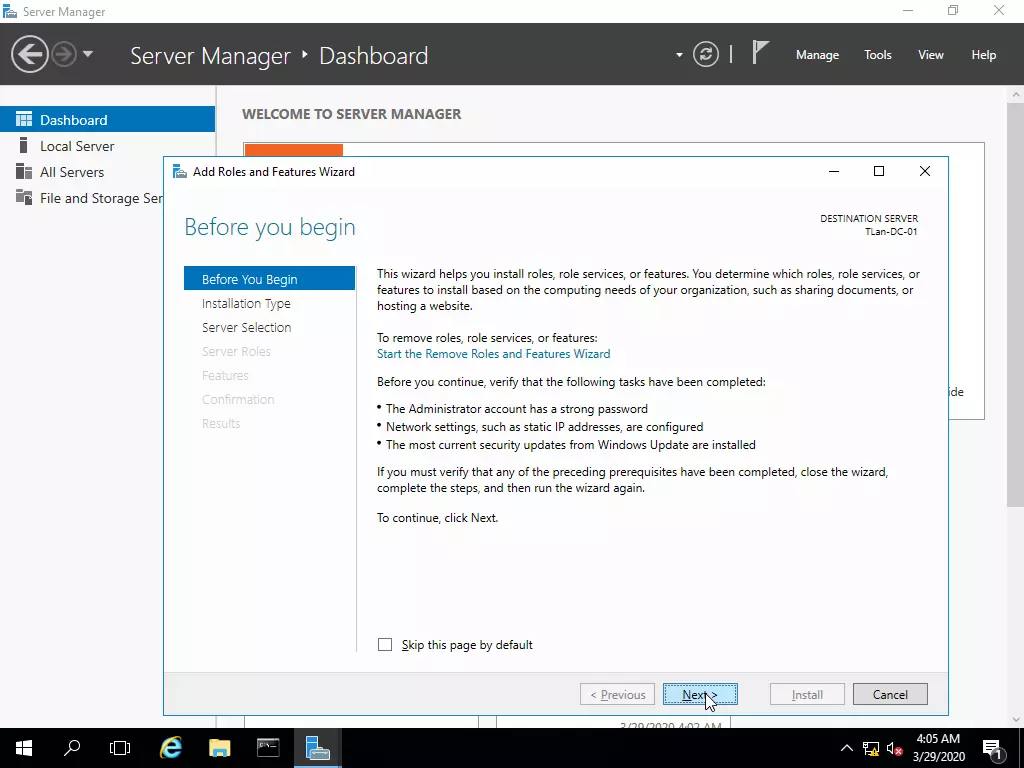Click the wizard title bar icon

[x=179, y=171]
